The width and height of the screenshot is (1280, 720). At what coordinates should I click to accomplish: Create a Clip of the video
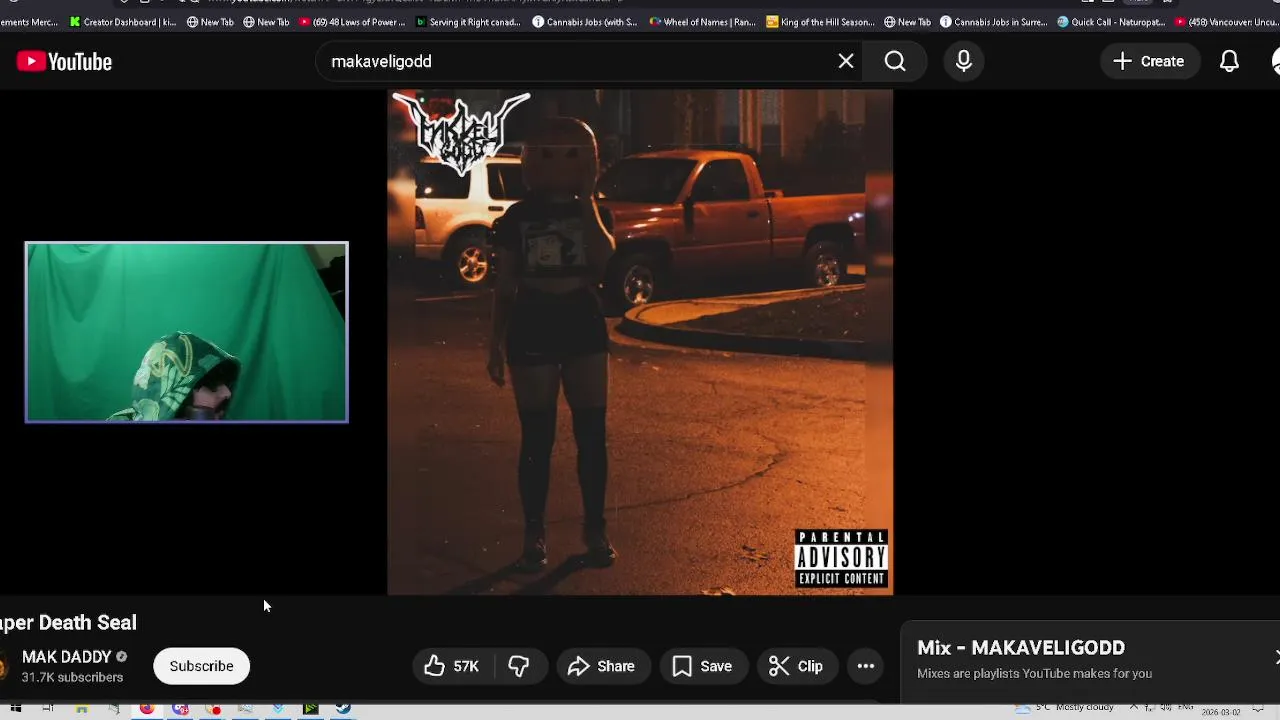(796, 666)
